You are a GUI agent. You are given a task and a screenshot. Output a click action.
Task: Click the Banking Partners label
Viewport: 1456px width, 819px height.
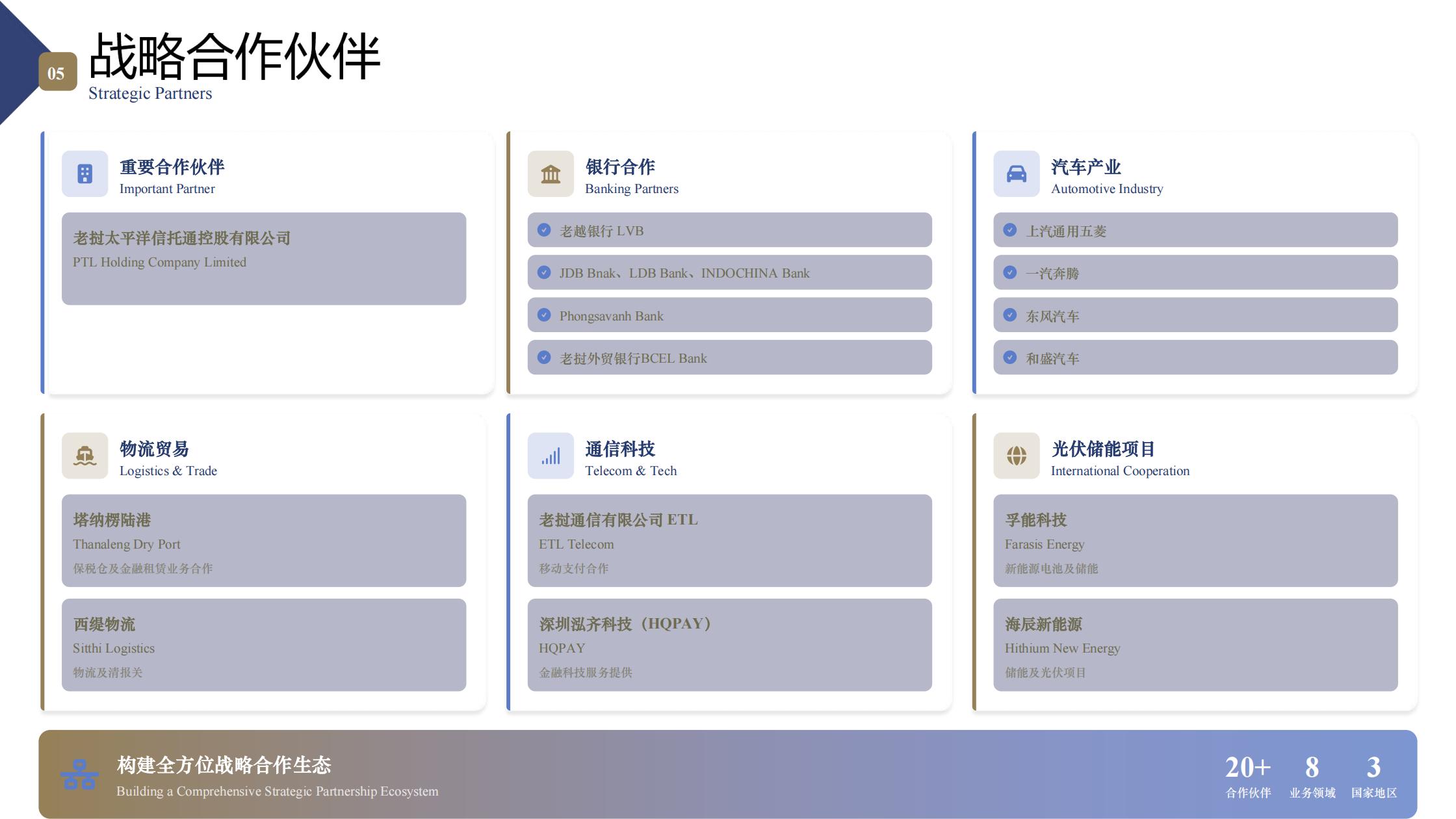pyautogui.click(x=632, y=189)
